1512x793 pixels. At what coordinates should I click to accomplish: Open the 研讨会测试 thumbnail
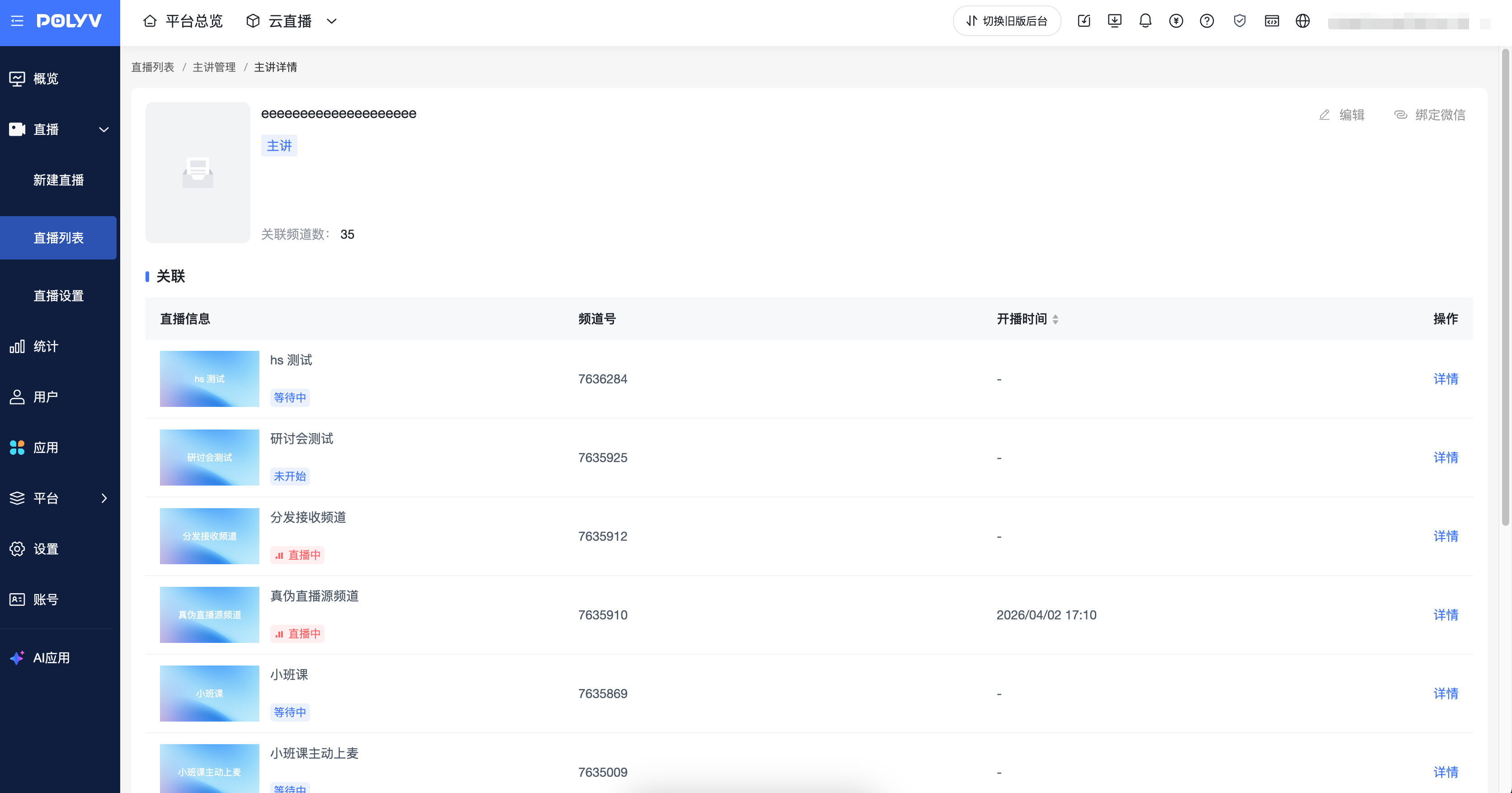click(210, 458)
